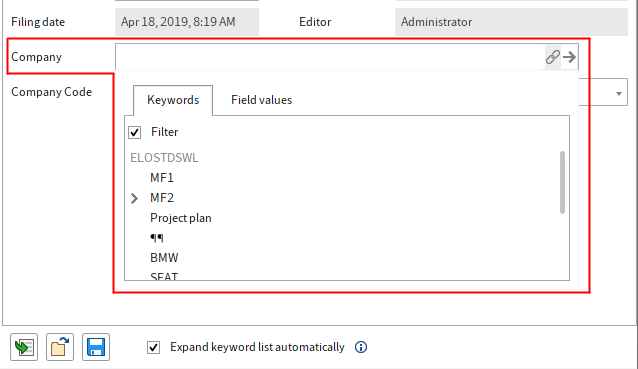Click the folder with arrow icon button
The height and width of the screenshot is (369, 638).
coord(60,347)
